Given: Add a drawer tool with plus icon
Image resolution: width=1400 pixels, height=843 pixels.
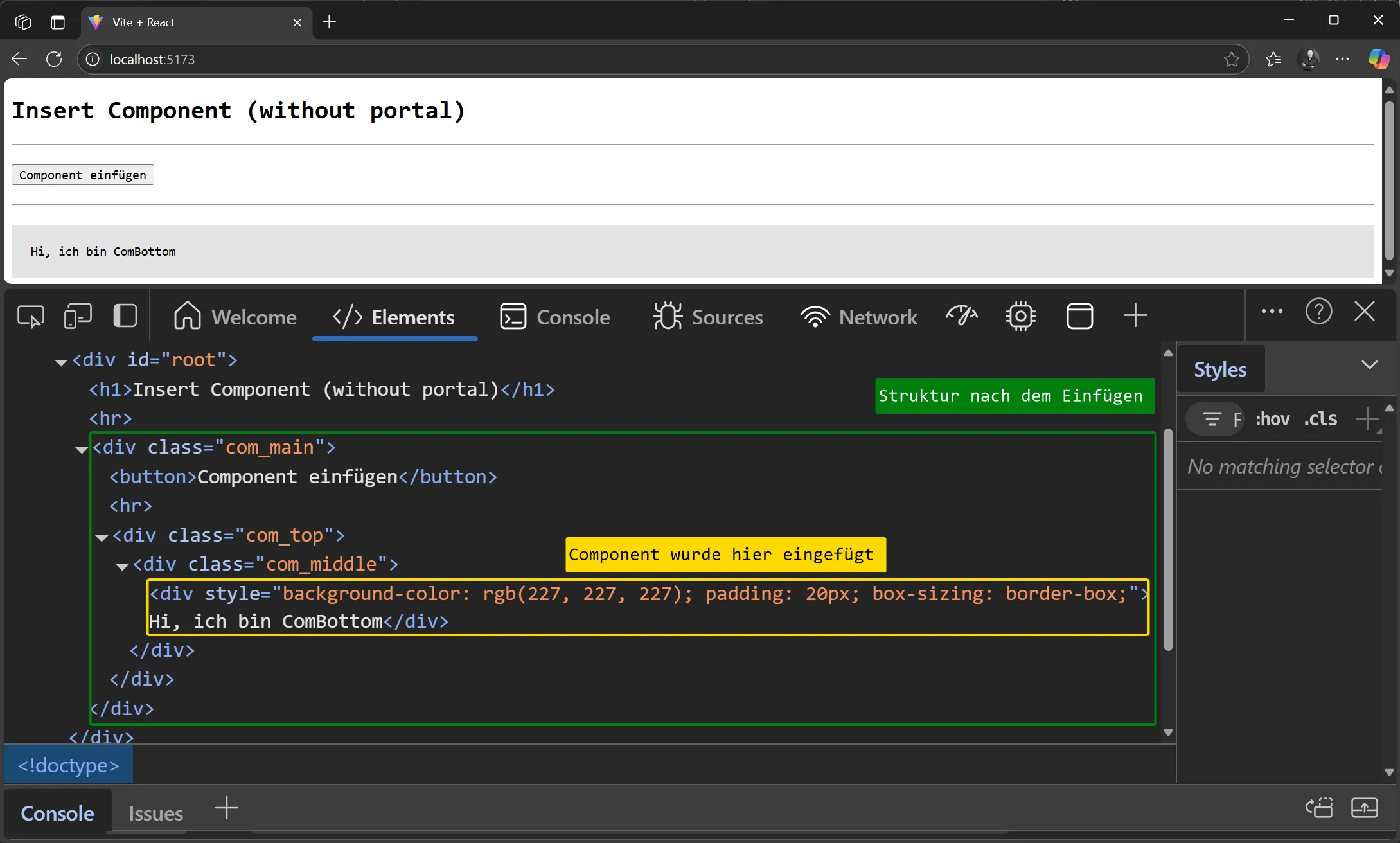Looking at the screenshot, I should pos(226,808).
